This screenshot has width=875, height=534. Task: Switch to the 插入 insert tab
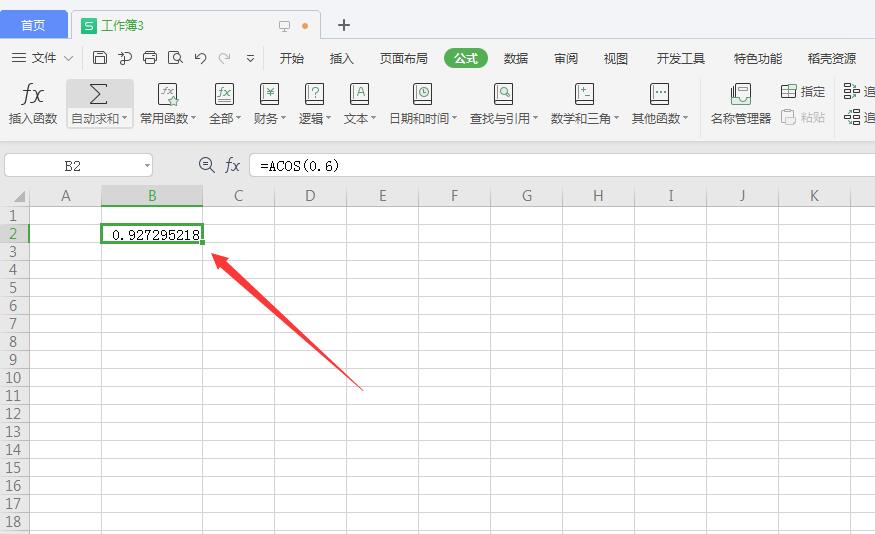coord(342,58)
